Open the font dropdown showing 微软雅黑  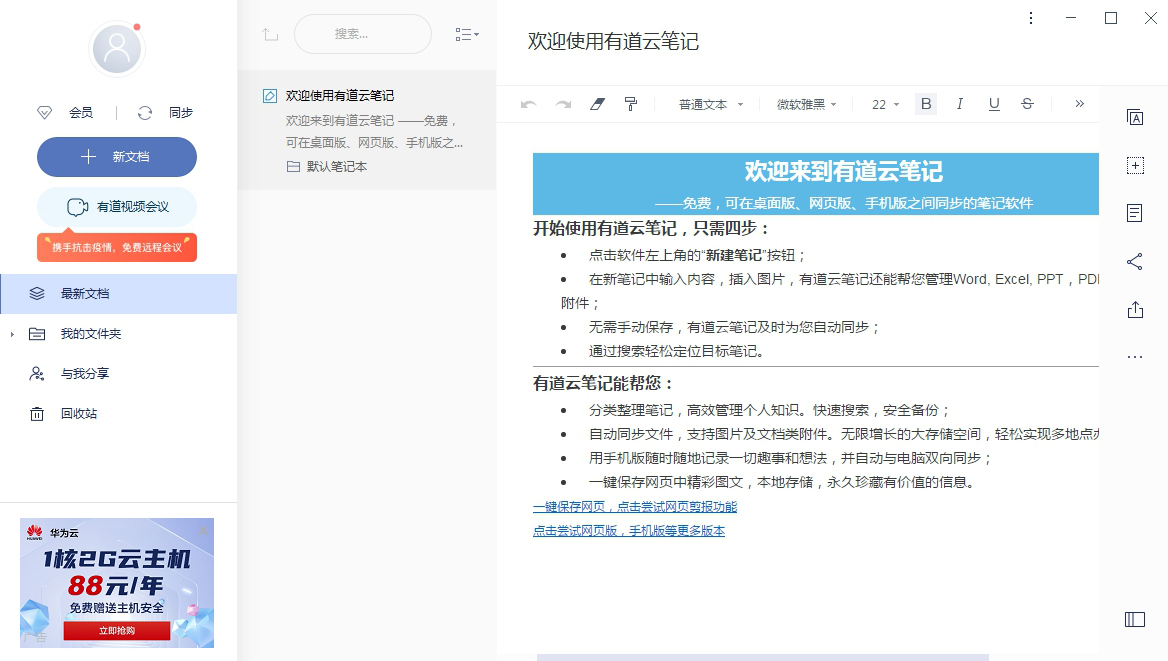pyautogui.click(x=805, y=103)
